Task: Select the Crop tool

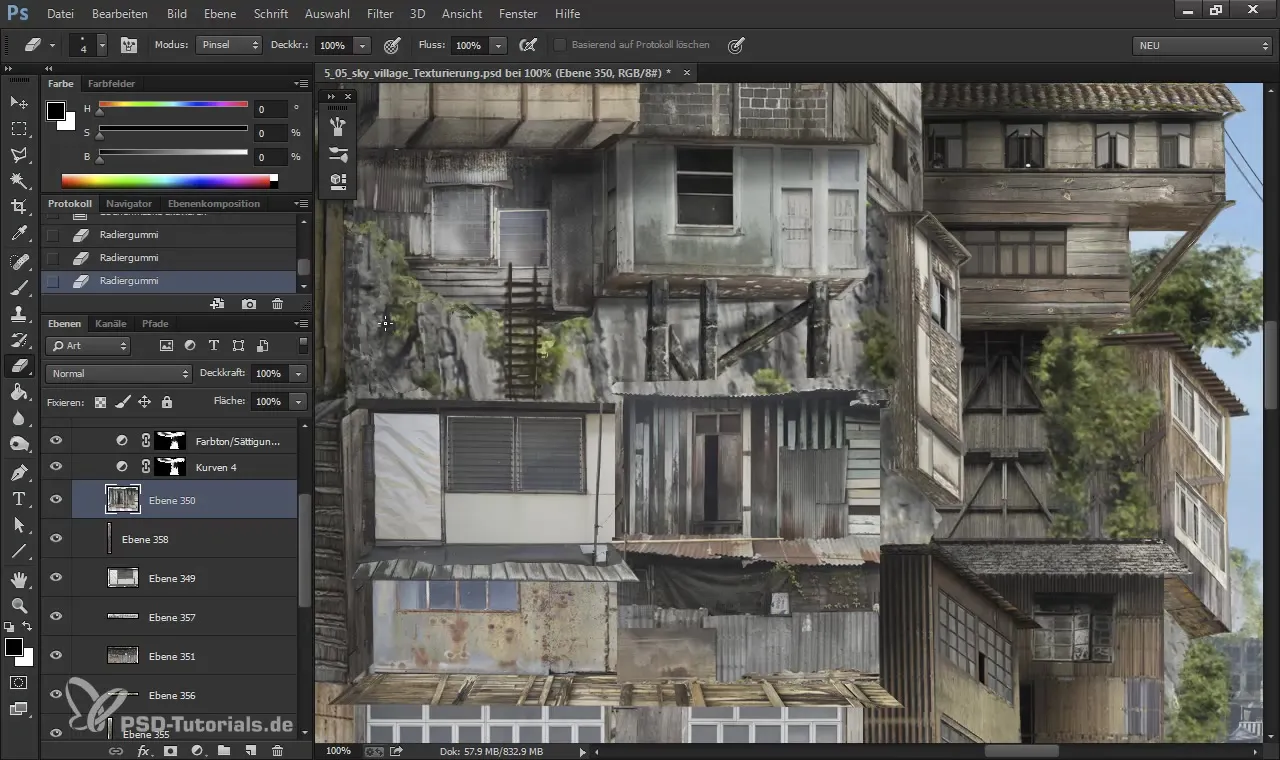Action: [x=19, y=207]
